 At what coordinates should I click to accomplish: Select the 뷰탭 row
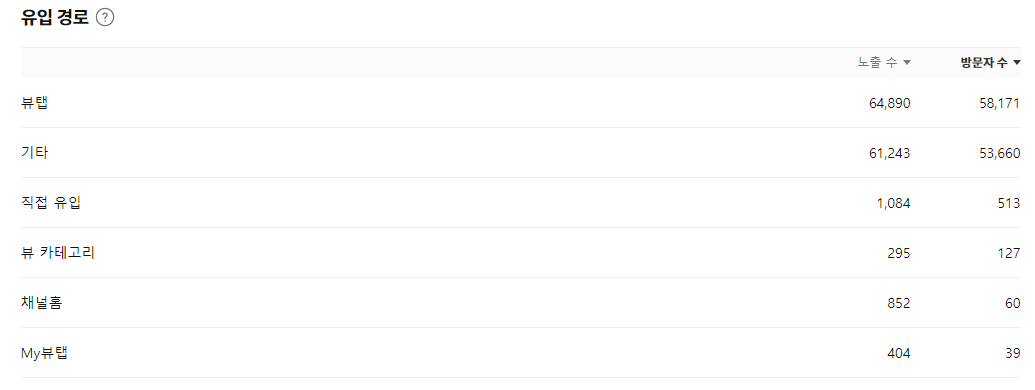tap(521, 103)
